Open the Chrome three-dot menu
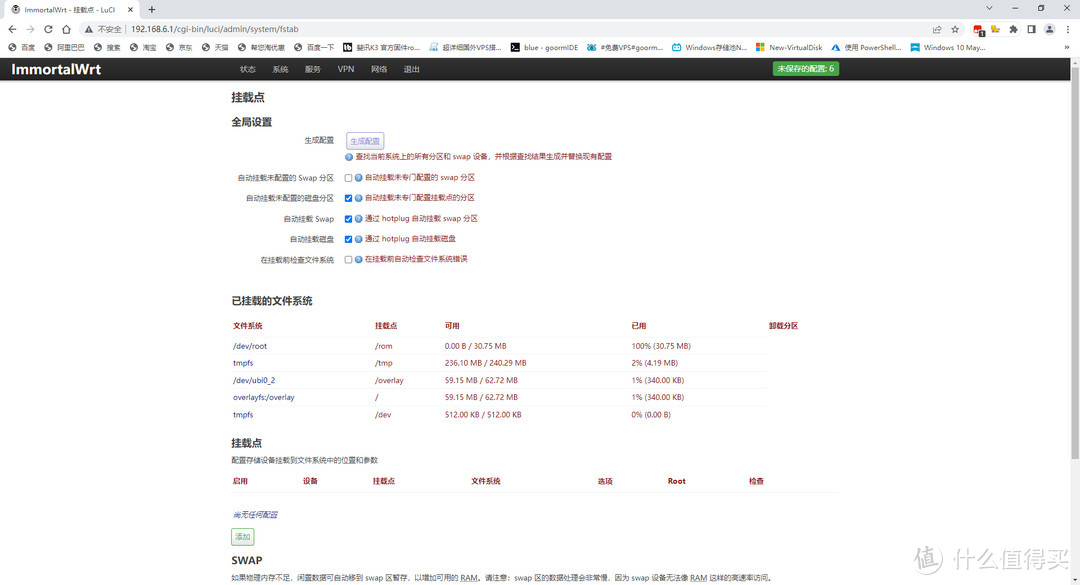The height and width of the screenshot is (585, 1080). click(1066, 29)
